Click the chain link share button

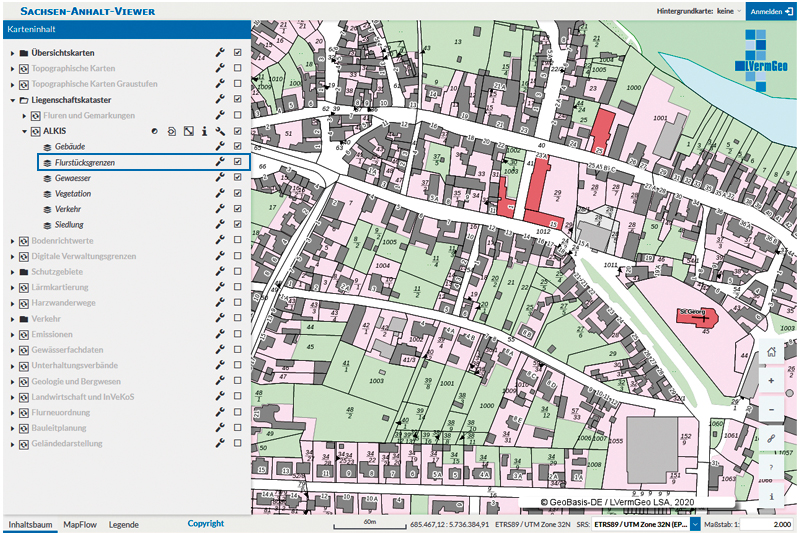tap(771, 438)
